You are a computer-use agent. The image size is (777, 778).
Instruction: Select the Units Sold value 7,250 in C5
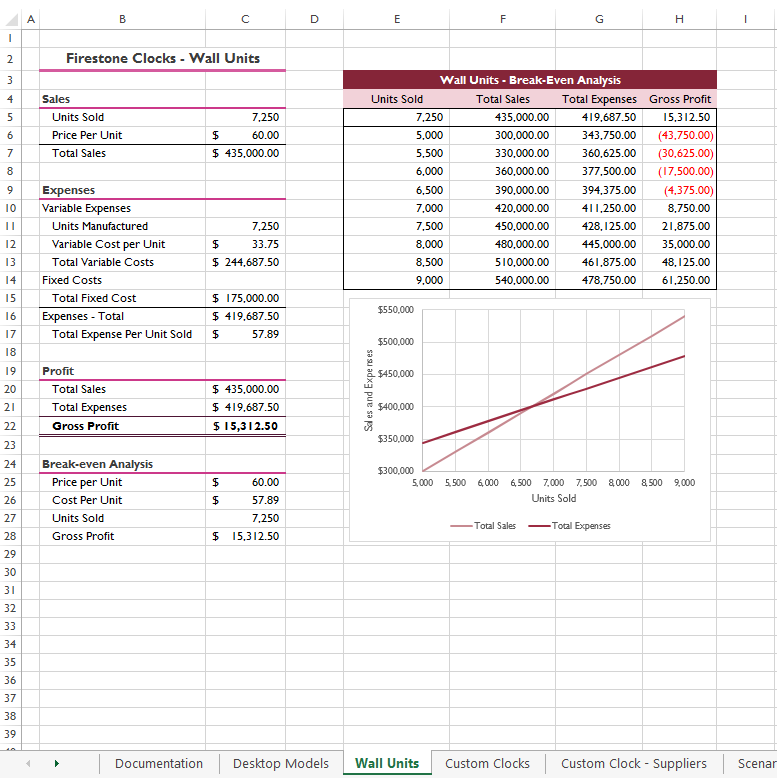246,117
